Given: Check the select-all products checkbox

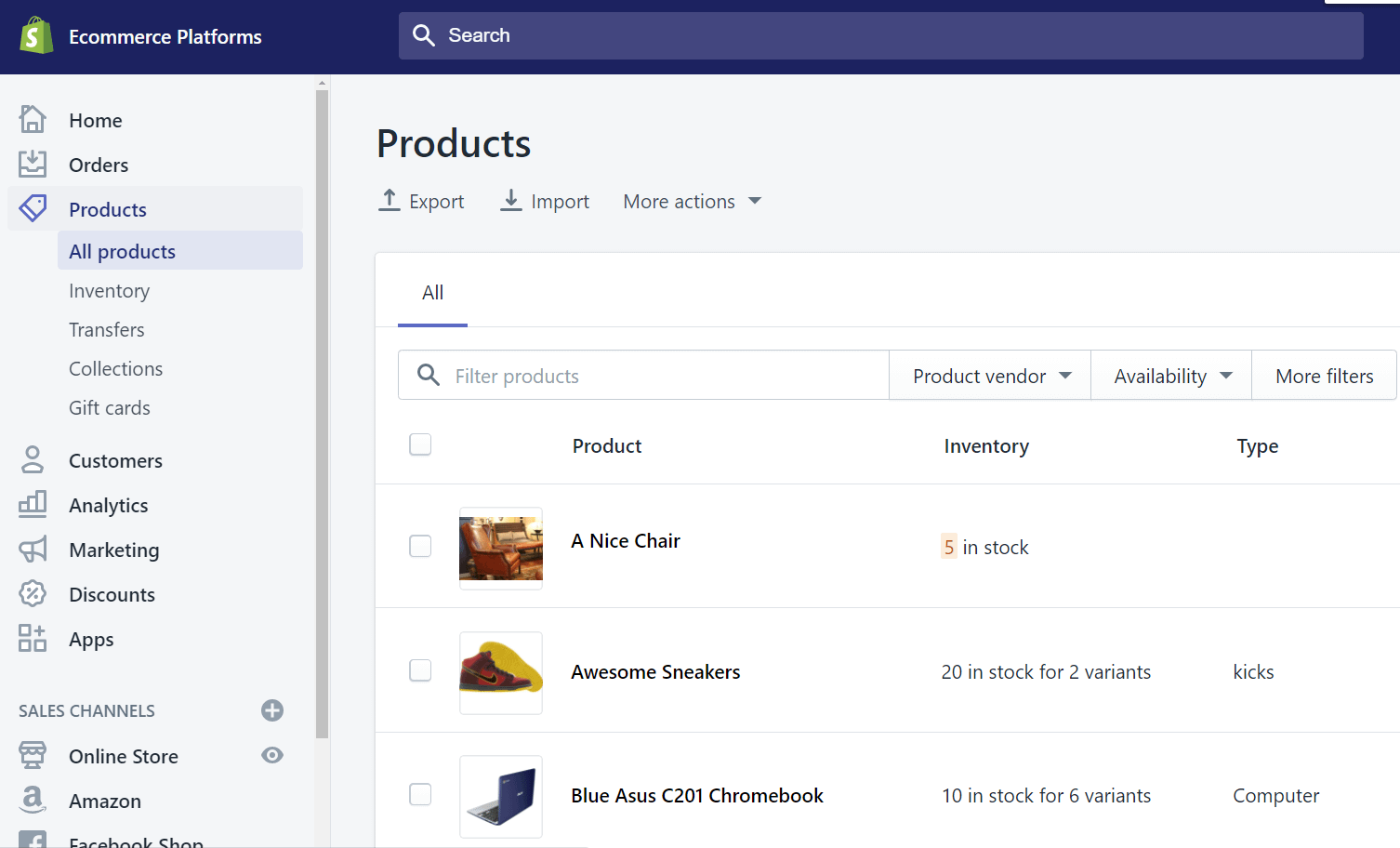Looking at the screenshot, I should click(x=420, y=444).
